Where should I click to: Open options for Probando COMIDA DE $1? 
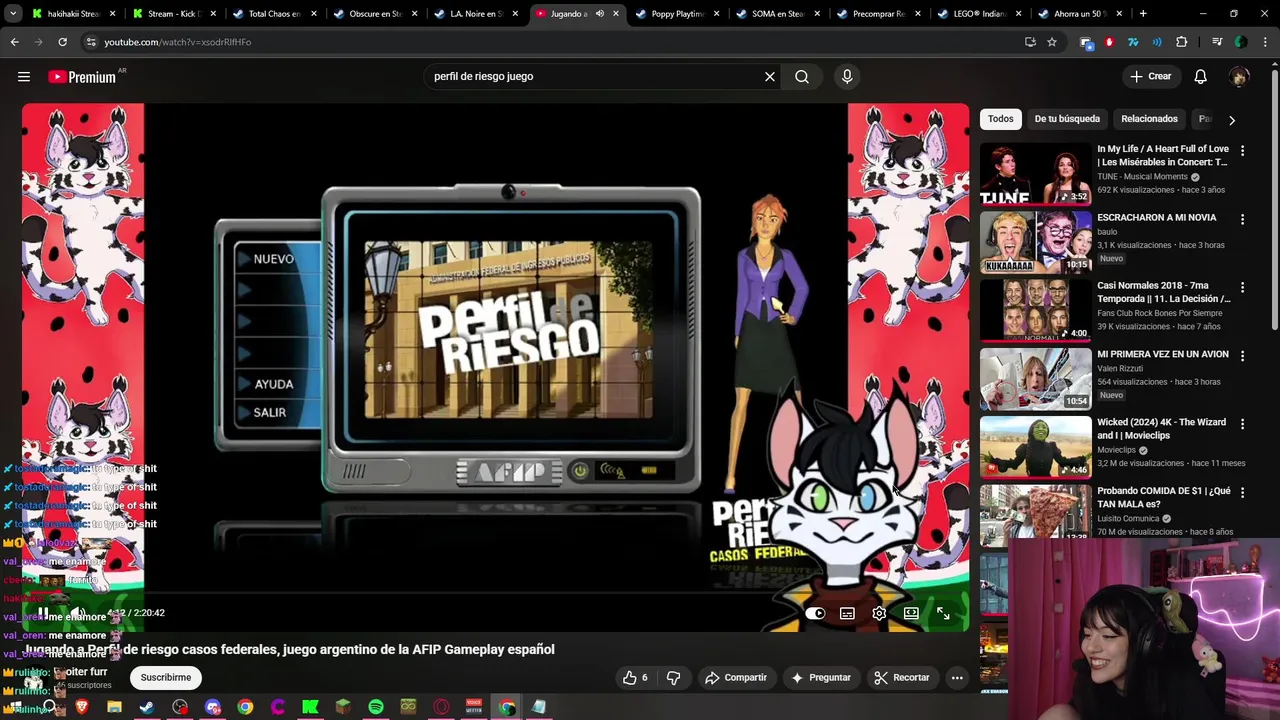point(1242,492)
